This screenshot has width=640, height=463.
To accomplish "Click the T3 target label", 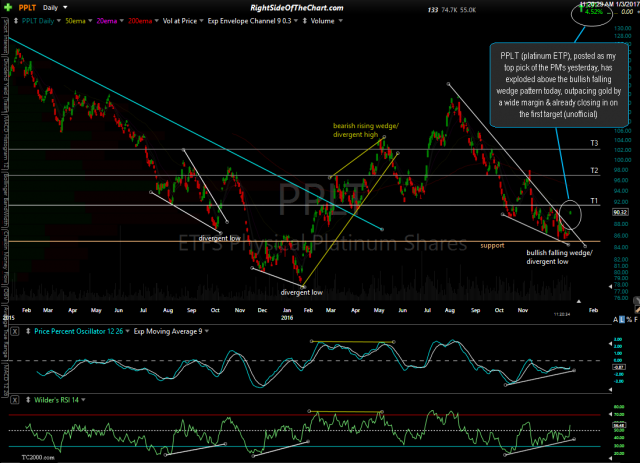I will (x=594, y=143).
